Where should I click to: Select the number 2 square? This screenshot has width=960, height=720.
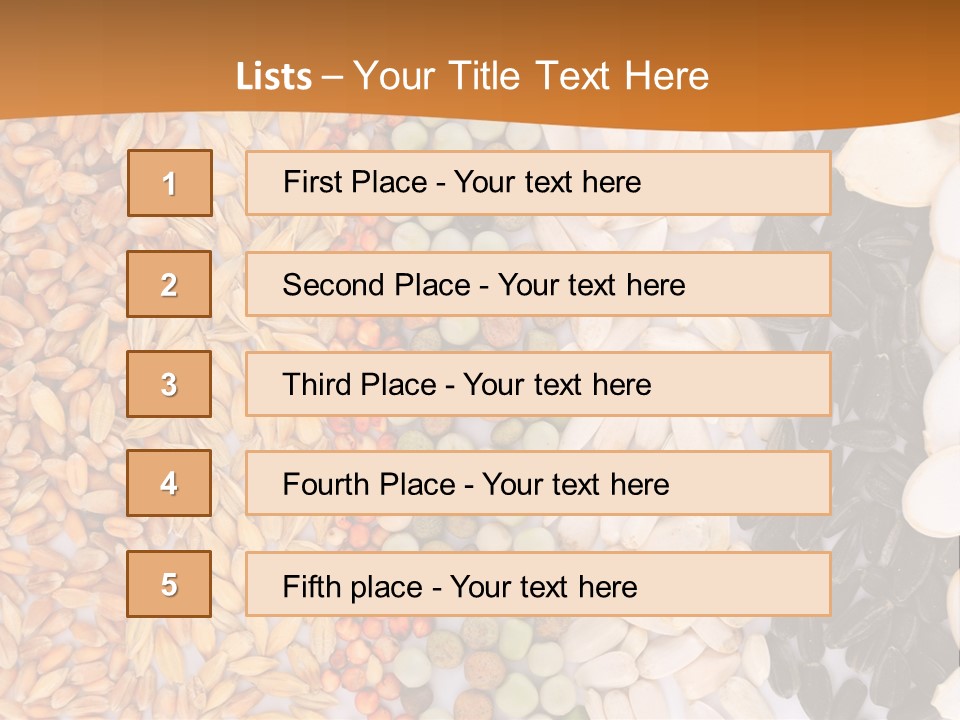tap(169, 284)
